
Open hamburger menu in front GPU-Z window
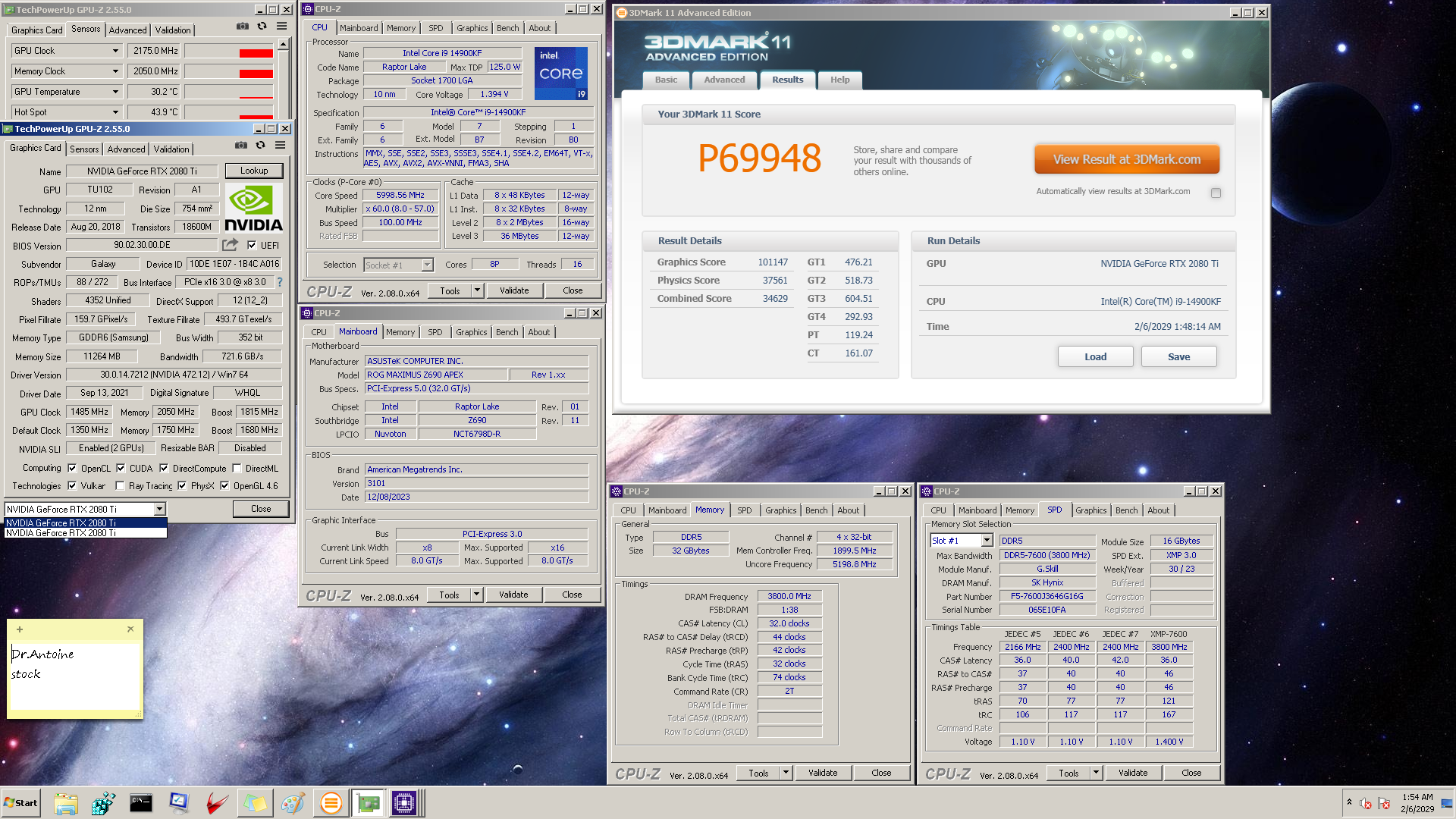(280, 145)
